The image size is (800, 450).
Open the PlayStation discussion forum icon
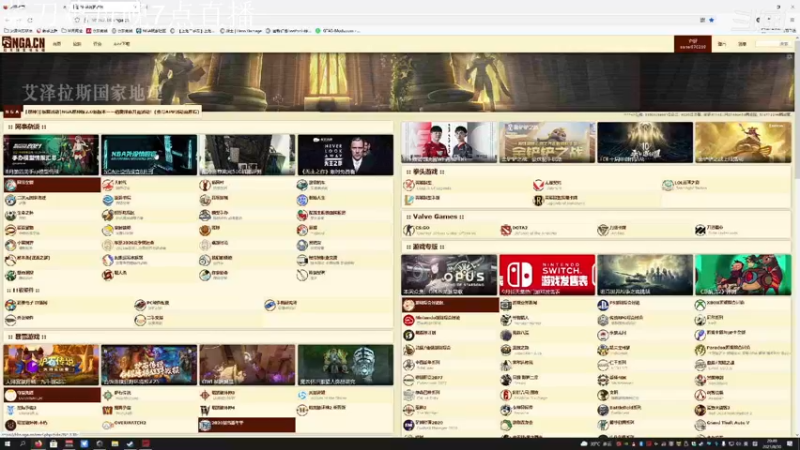[x=603, y=305]
